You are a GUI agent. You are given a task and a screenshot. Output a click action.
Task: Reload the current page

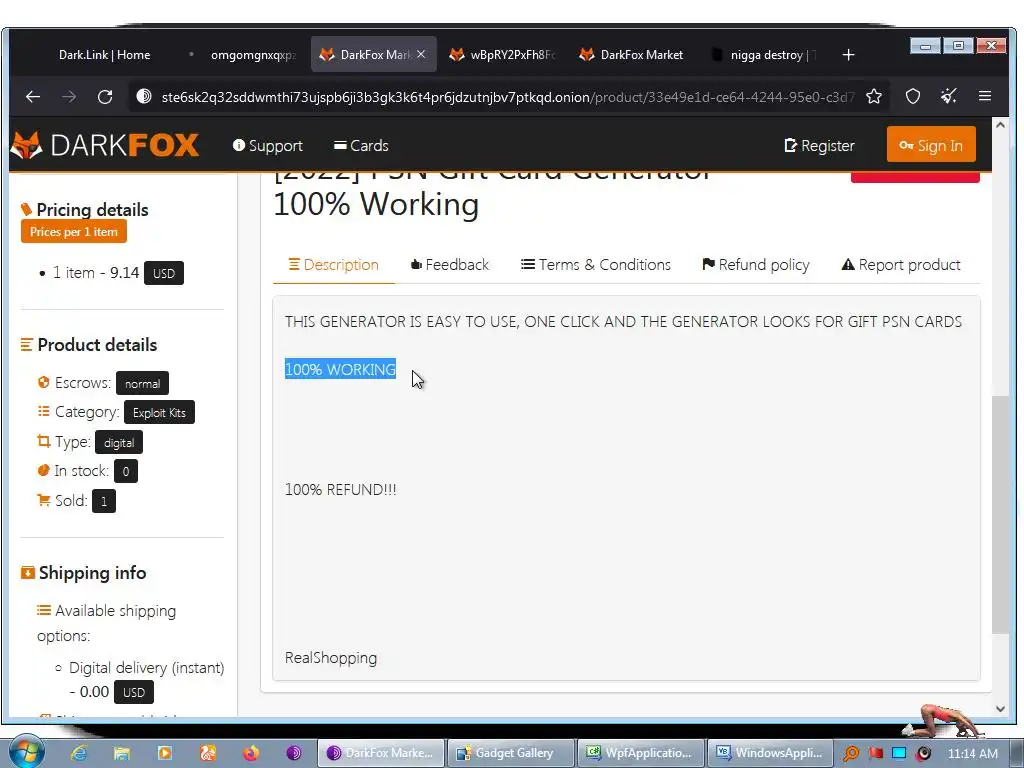pyautogui.click(x=105, y=97)
